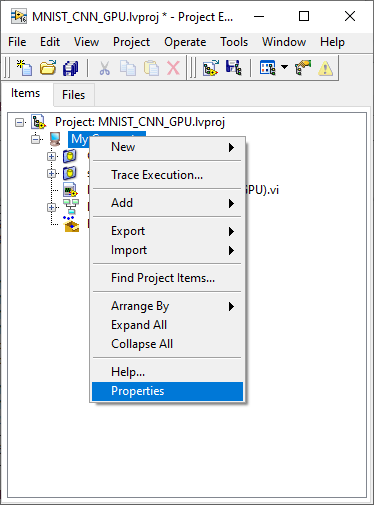Click the Copy toolbar icon
This screenshot has width=374, height=505.
[x=128, y=68]
